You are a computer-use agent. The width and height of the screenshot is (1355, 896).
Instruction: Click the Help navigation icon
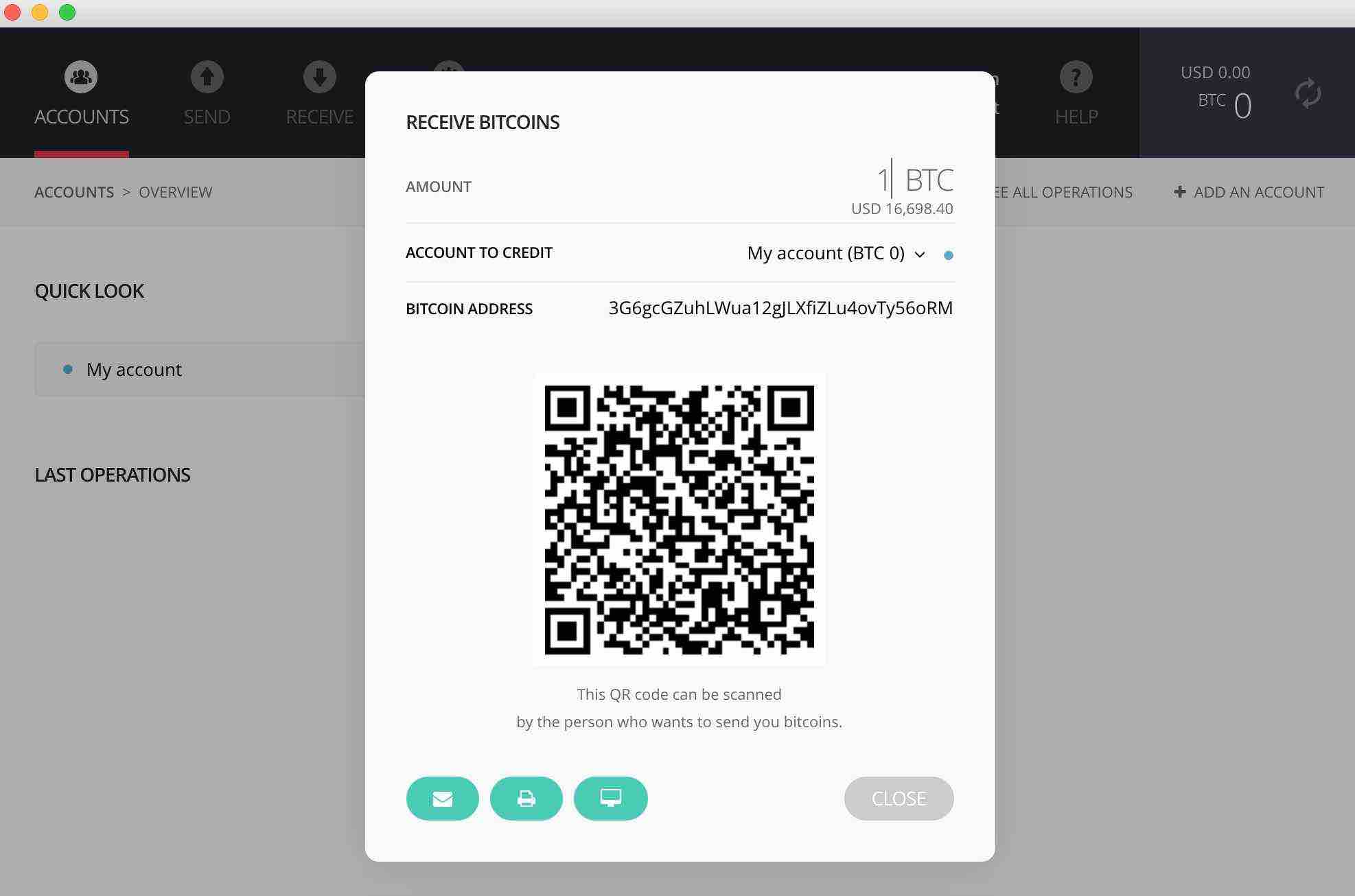point(1074,77)
